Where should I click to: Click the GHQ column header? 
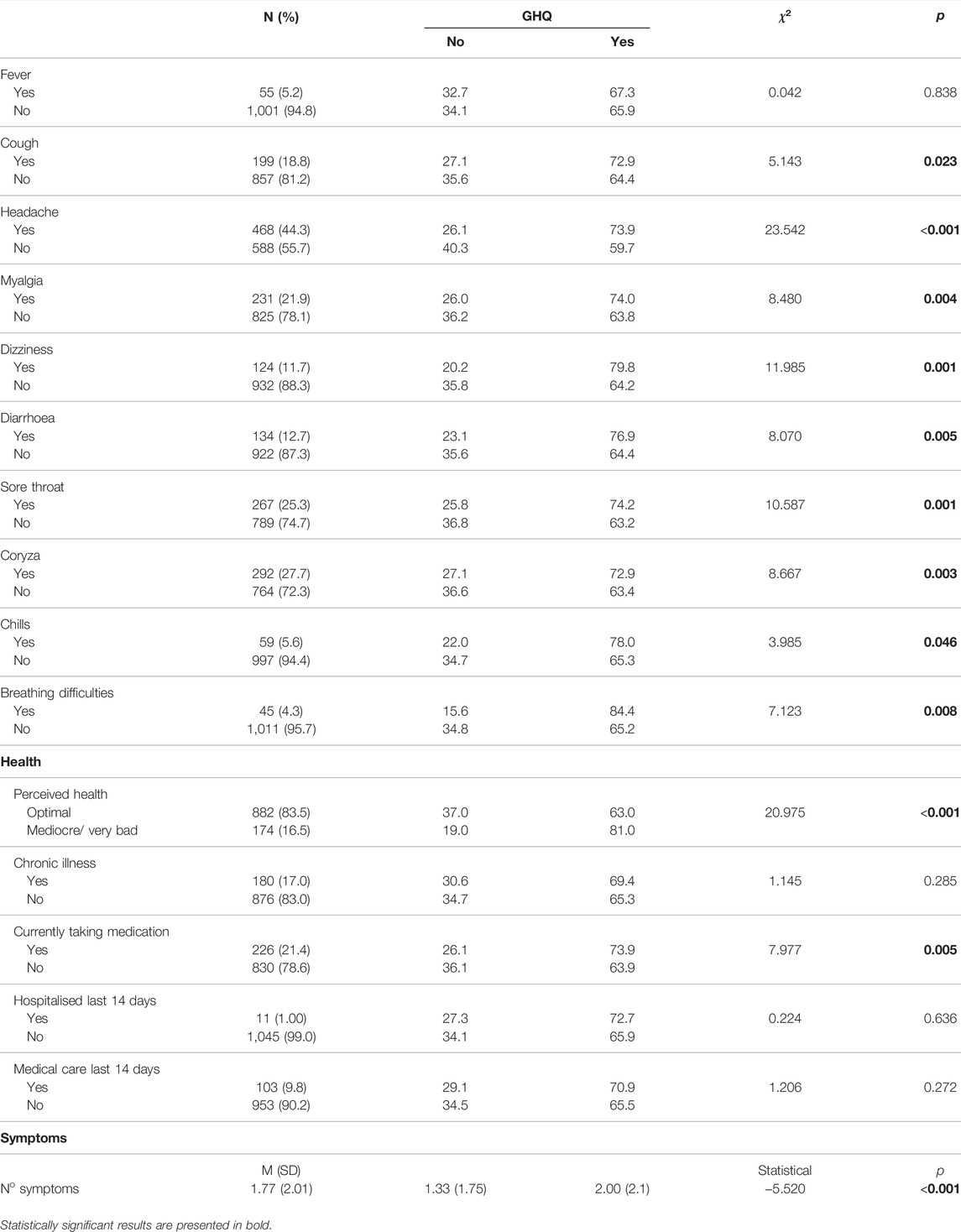coord(536,16)
